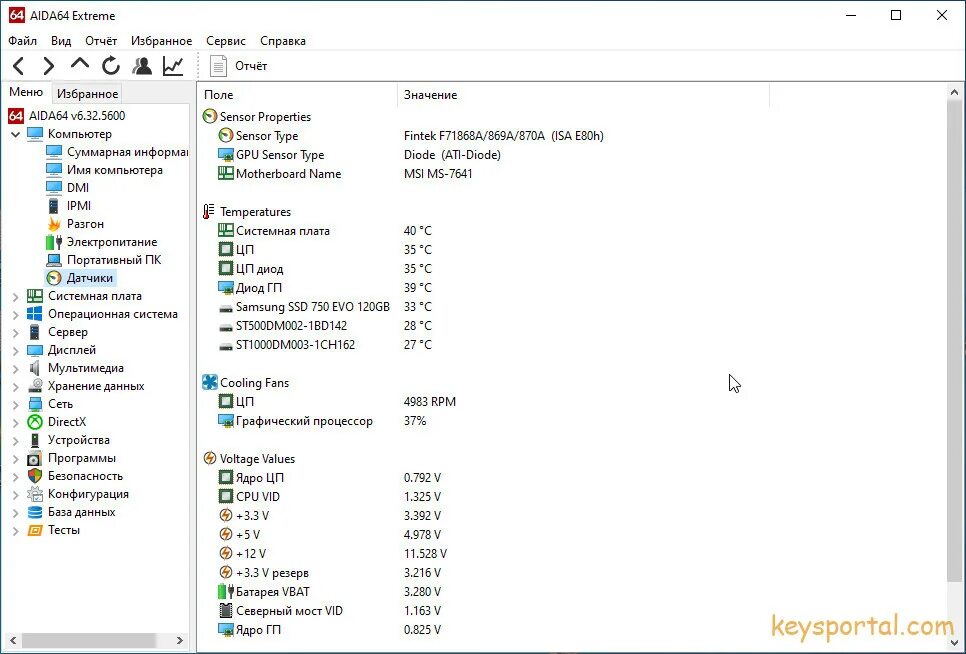Switch to the Меню tab
This screenshot has width=966, height=654.
26,92
